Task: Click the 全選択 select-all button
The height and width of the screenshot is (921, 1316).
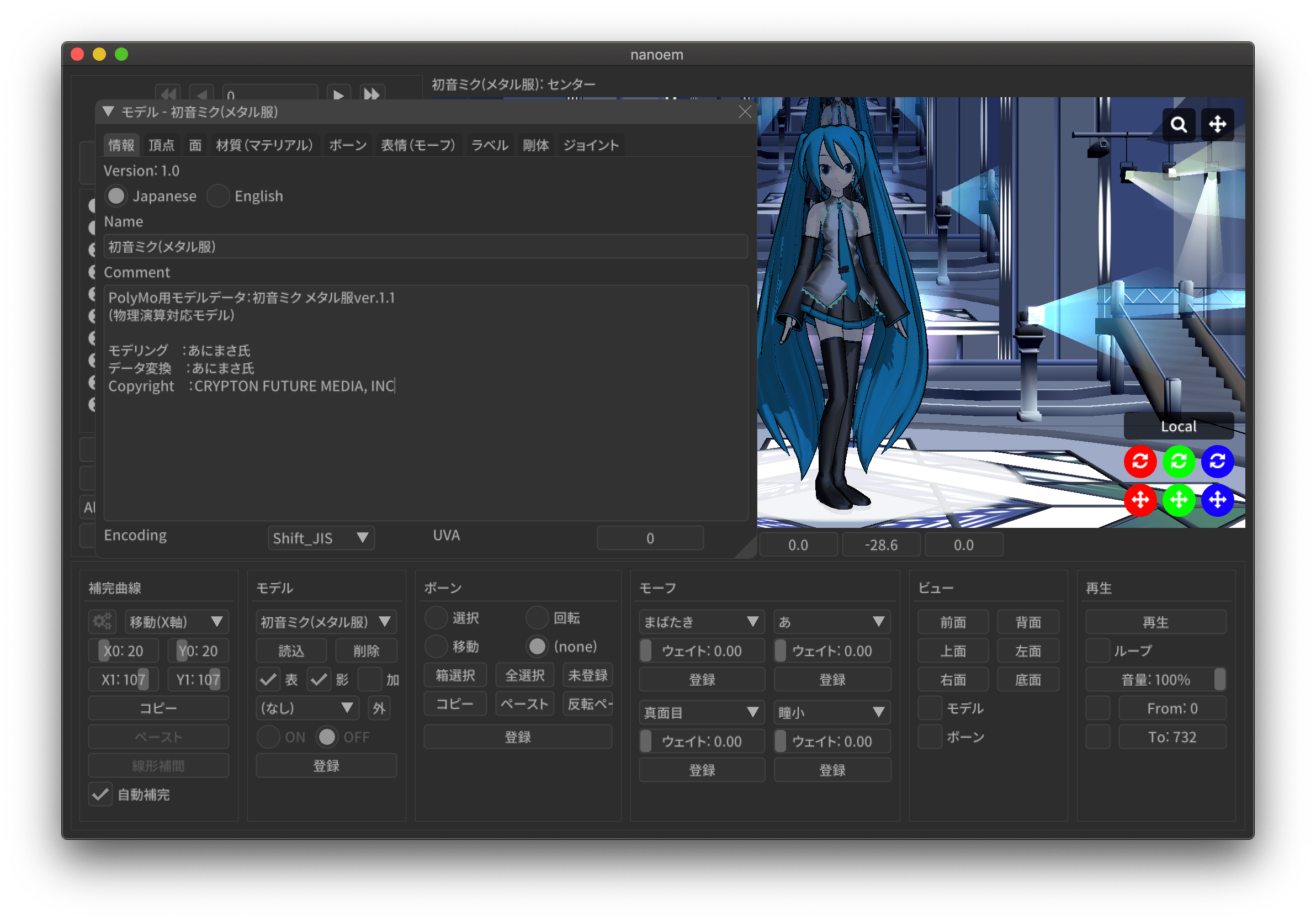Action: point(524,675)
